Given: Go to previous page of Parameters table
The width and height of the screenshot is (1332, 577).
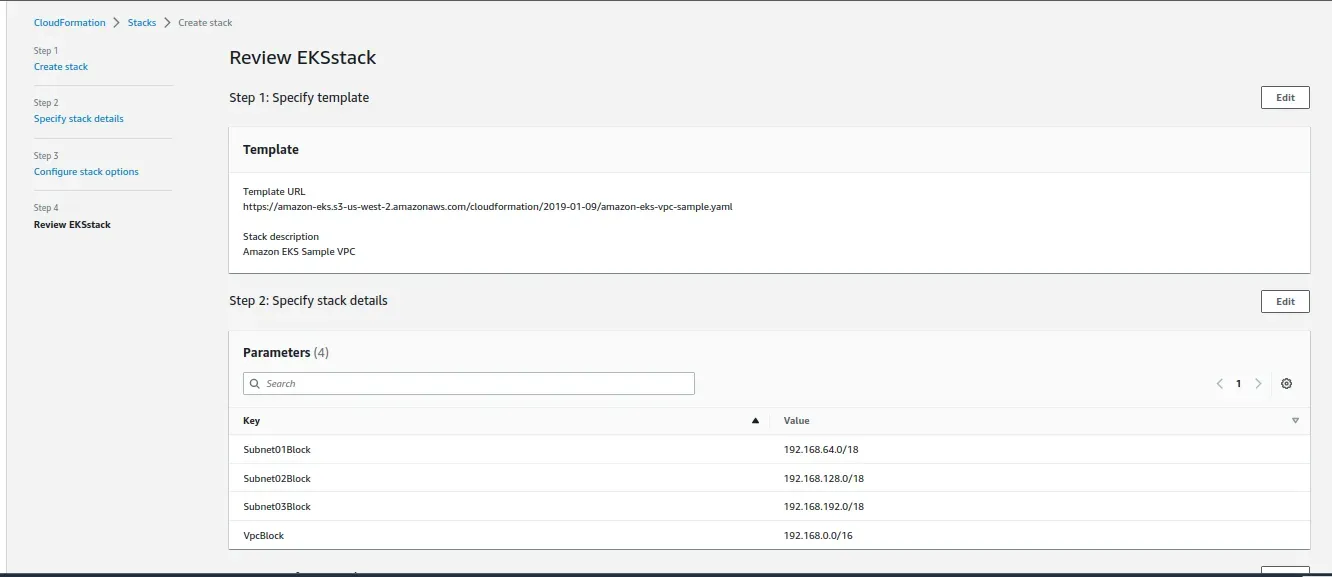Looking at the screenshot, I should pyautogui.click(x=1219, y=384).
